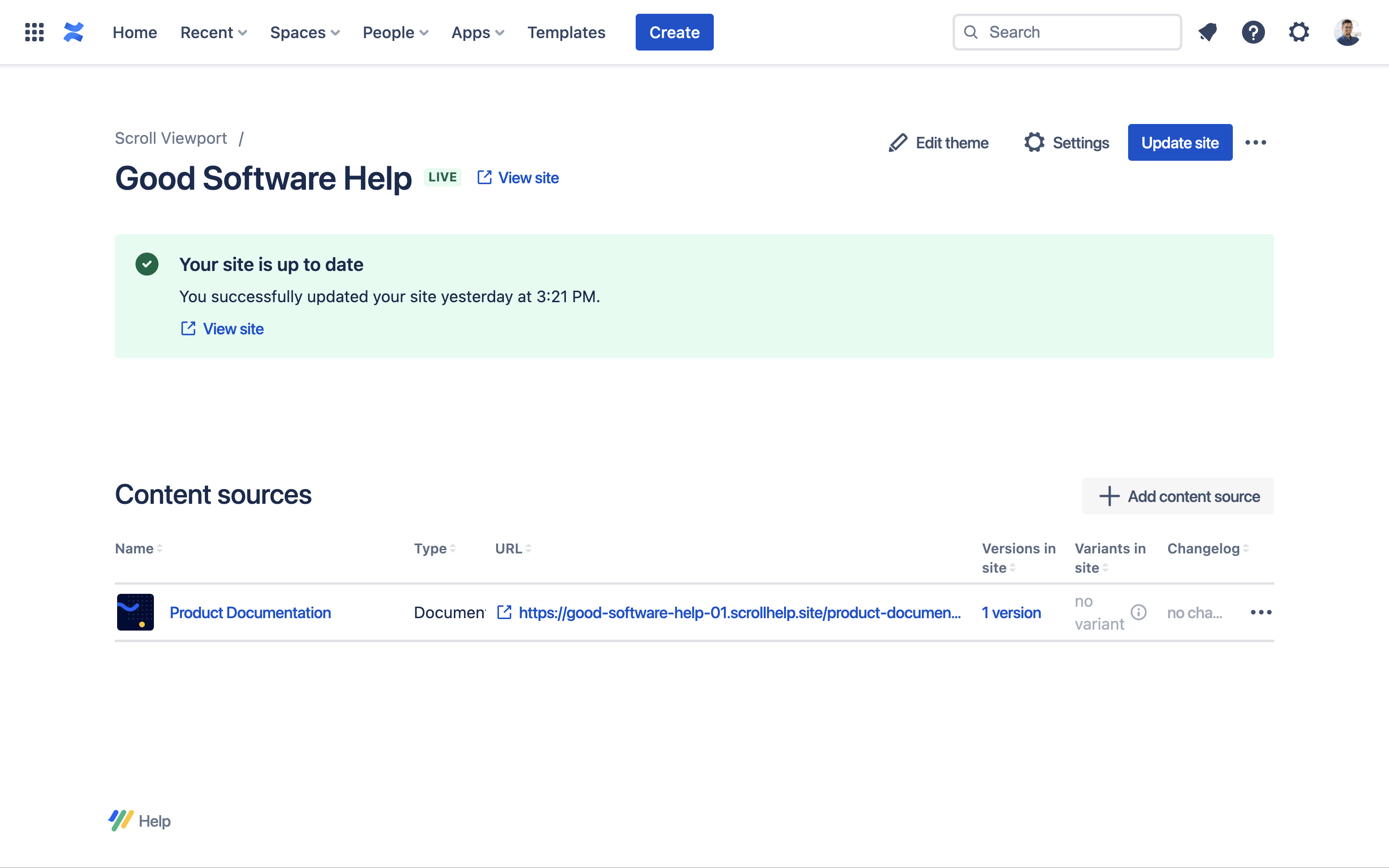Go to Home in the navigation
1389x868 pixels.
click(x=134, y=32)
